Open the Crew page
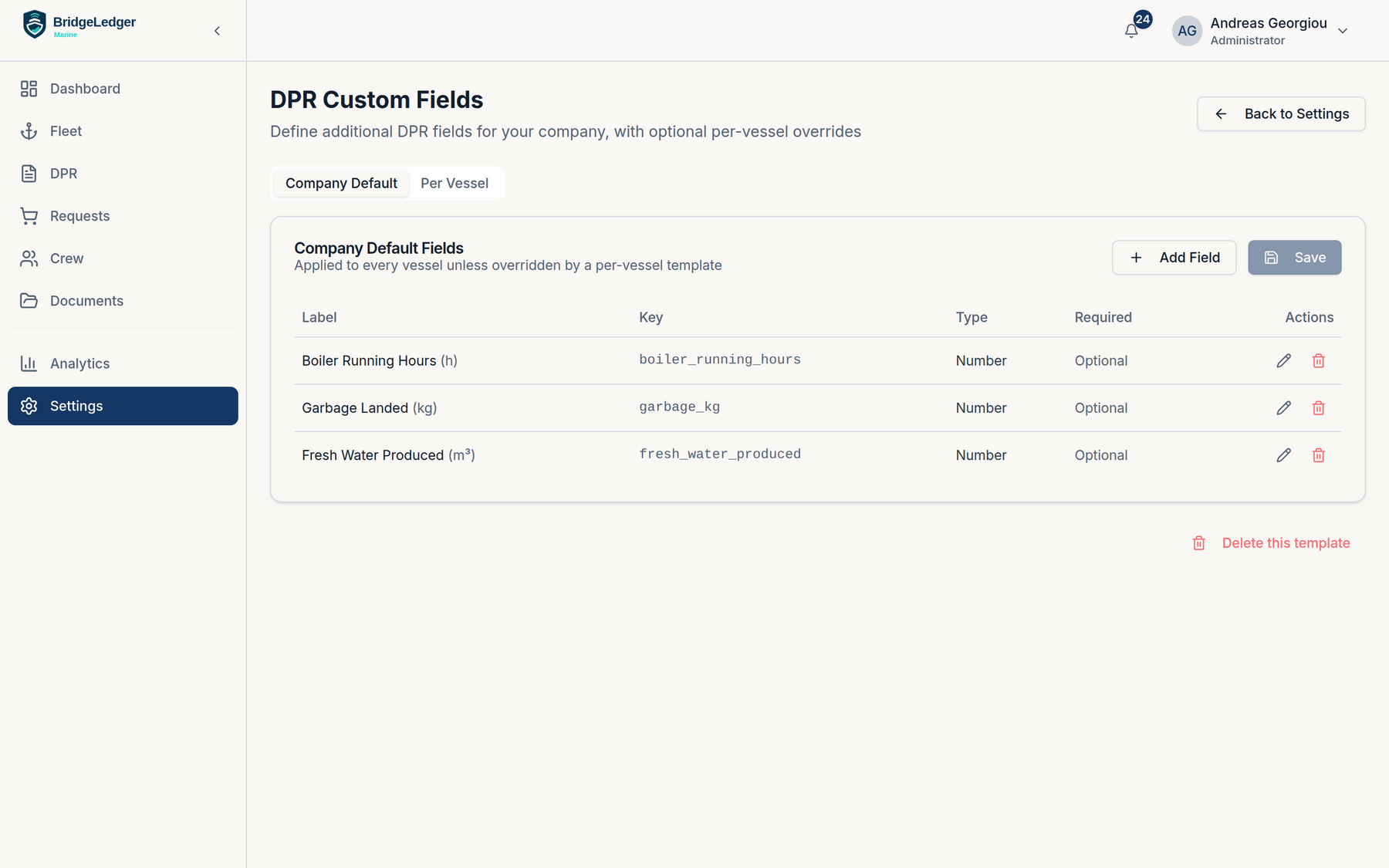1389x868 pixels. pos(123,258)
